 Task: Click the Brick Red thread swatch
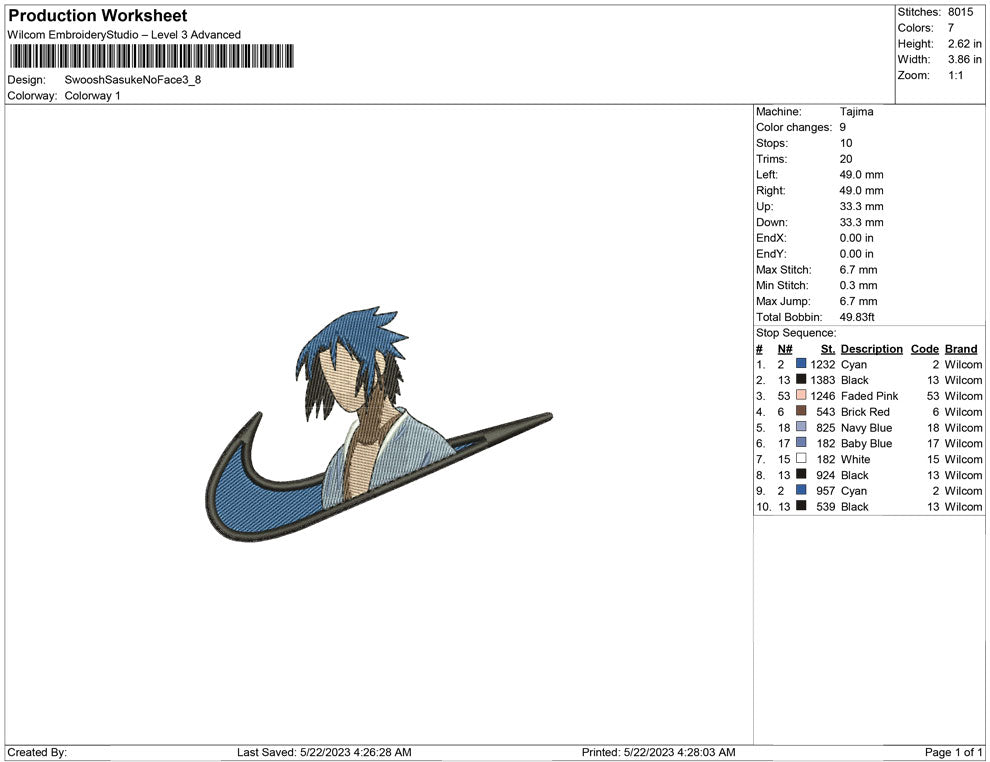[801, 411]
